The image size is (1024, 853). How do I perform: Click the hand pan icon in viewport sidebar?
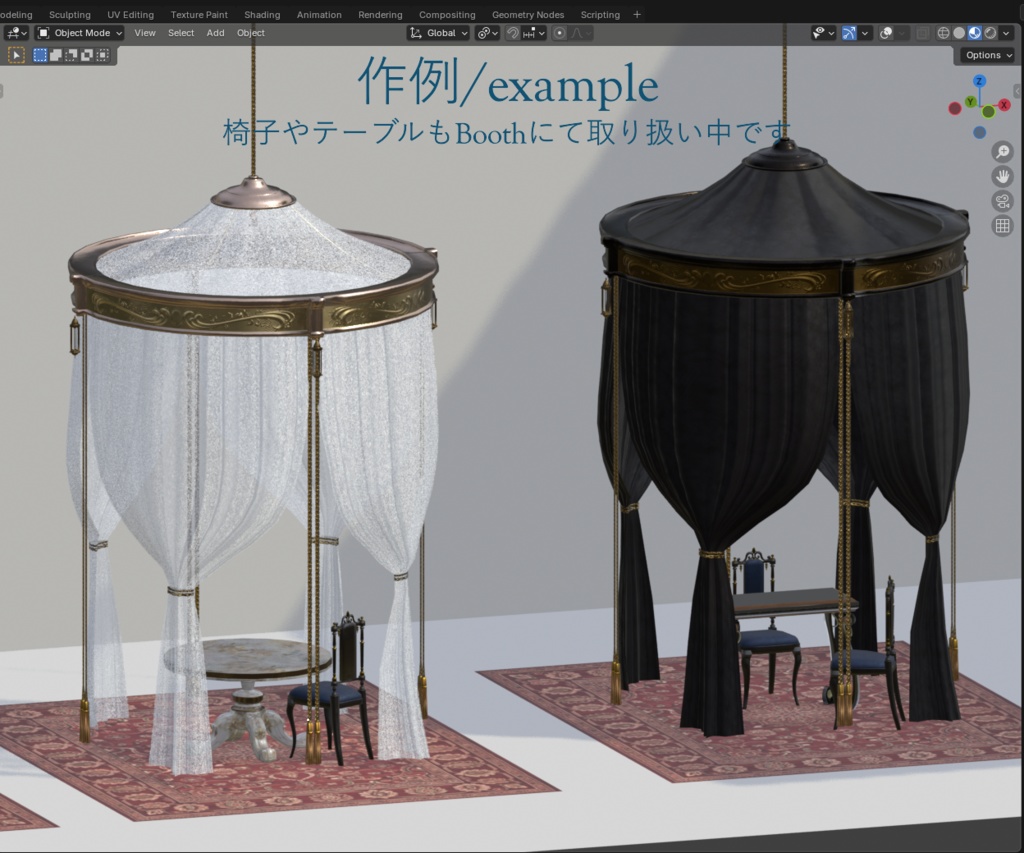[1003, 176]
